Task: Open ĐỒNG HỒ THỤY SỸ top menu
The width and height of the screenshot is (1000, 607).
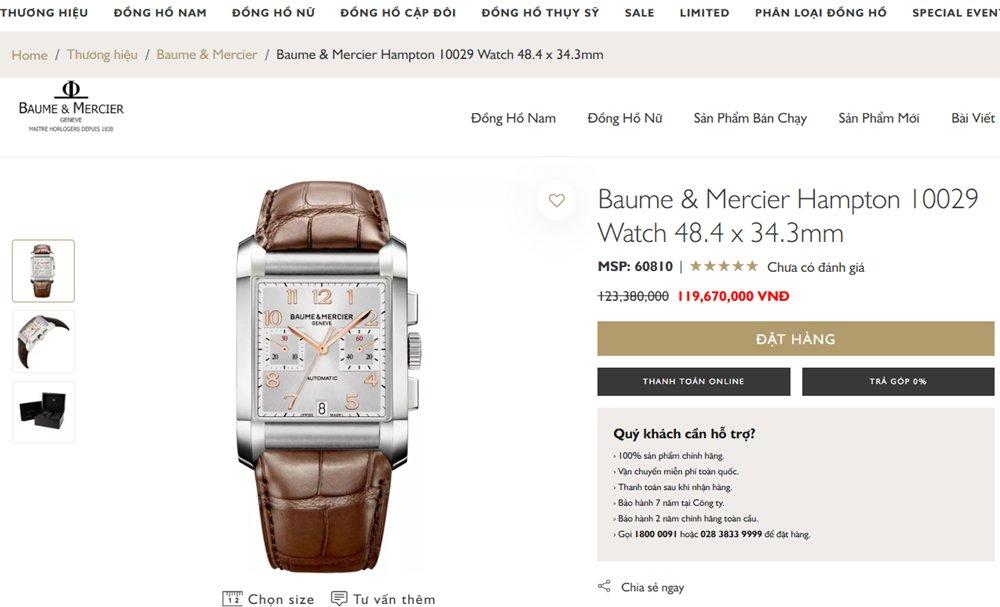Action: (540, 13)
